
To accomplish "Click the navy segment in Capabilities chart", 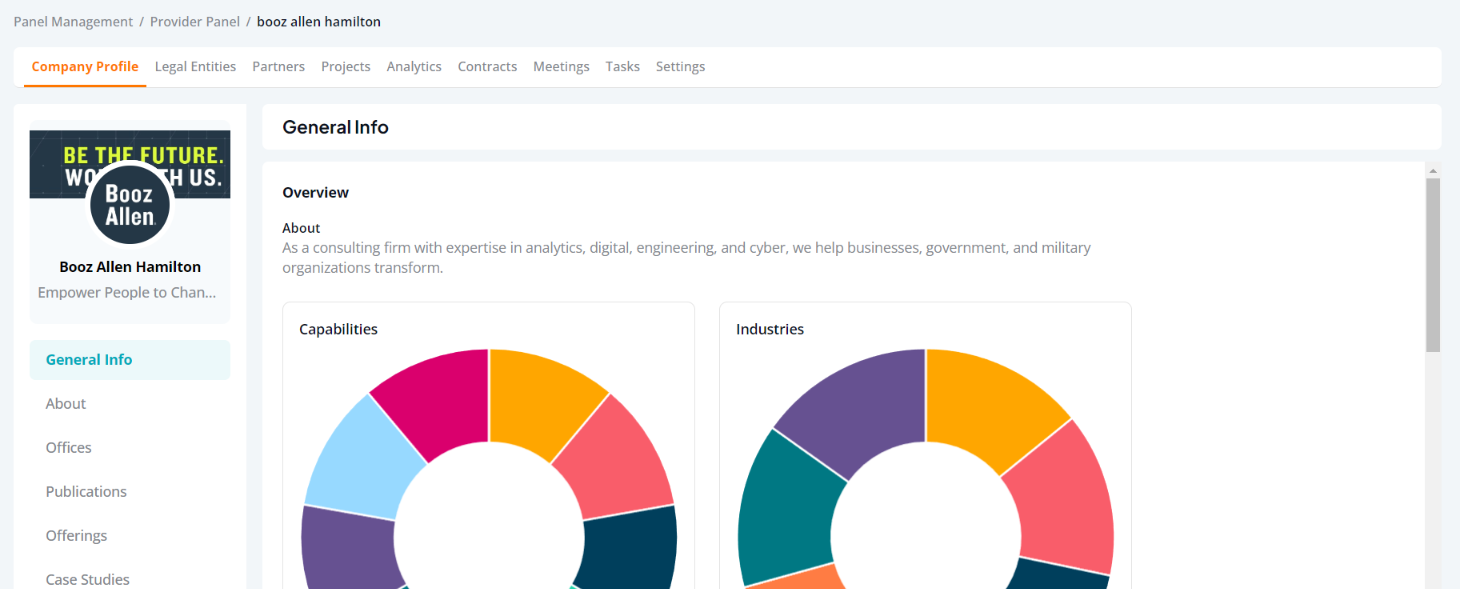I will [628, 547].
